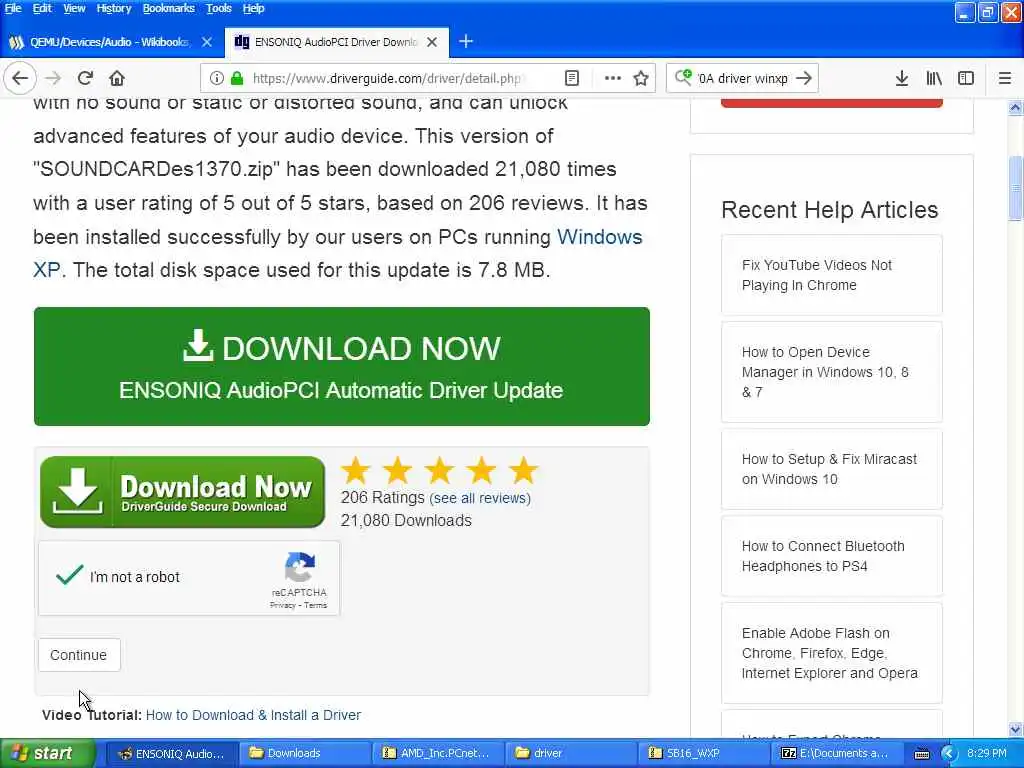Open Connect Bluetooth Headphones to PS4 article
1024x768 pixels.
(831, 556)
